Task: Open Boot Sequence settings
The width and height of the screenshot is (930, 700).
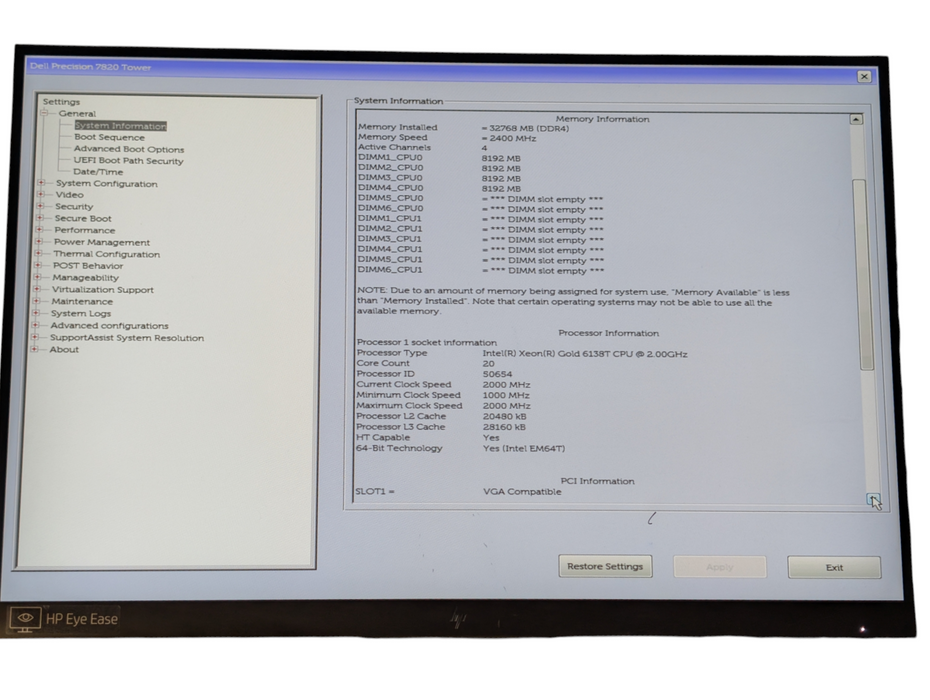Action: 109,137
